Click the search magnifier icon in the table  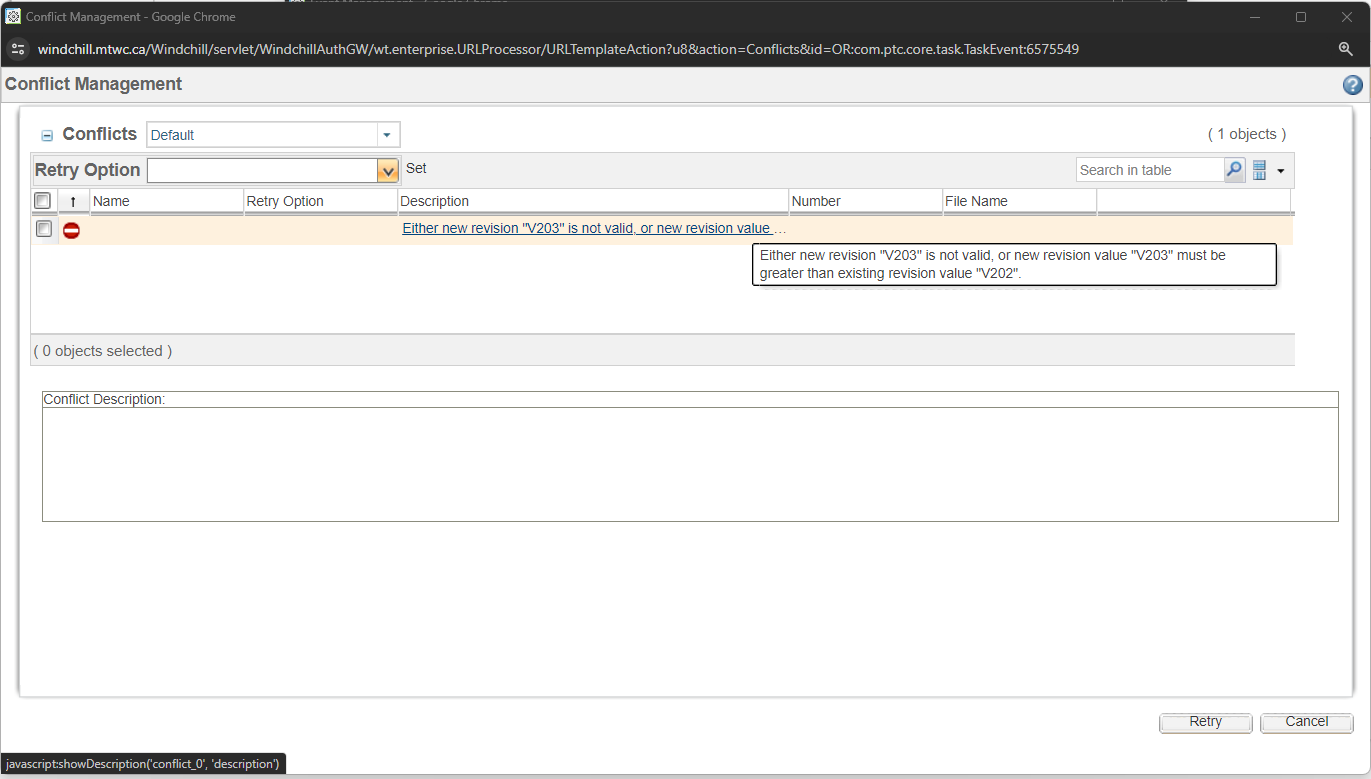[1234, 169]
